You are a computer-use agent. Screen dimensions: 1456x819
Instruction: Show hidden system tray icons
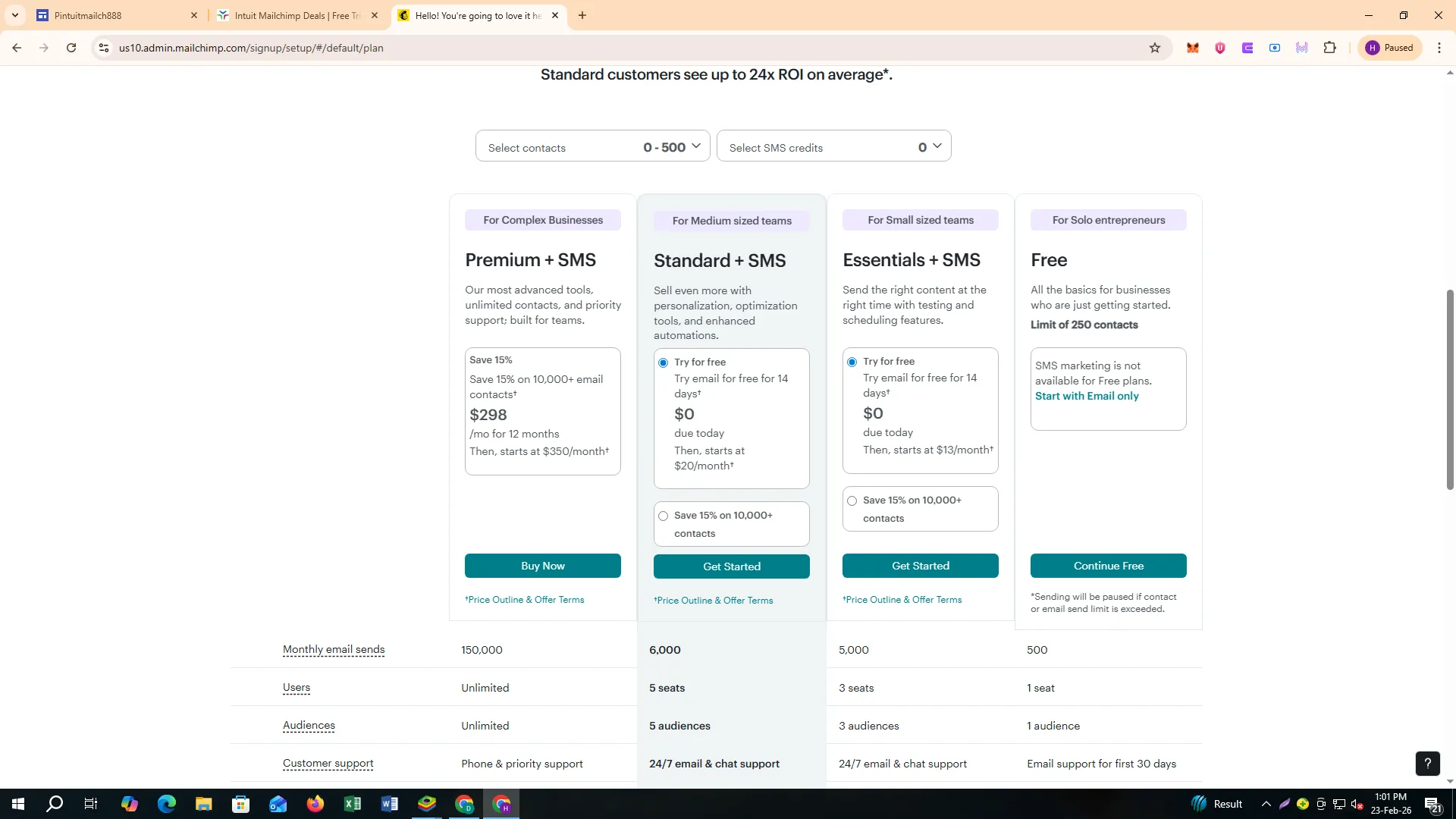point(1266,805)
